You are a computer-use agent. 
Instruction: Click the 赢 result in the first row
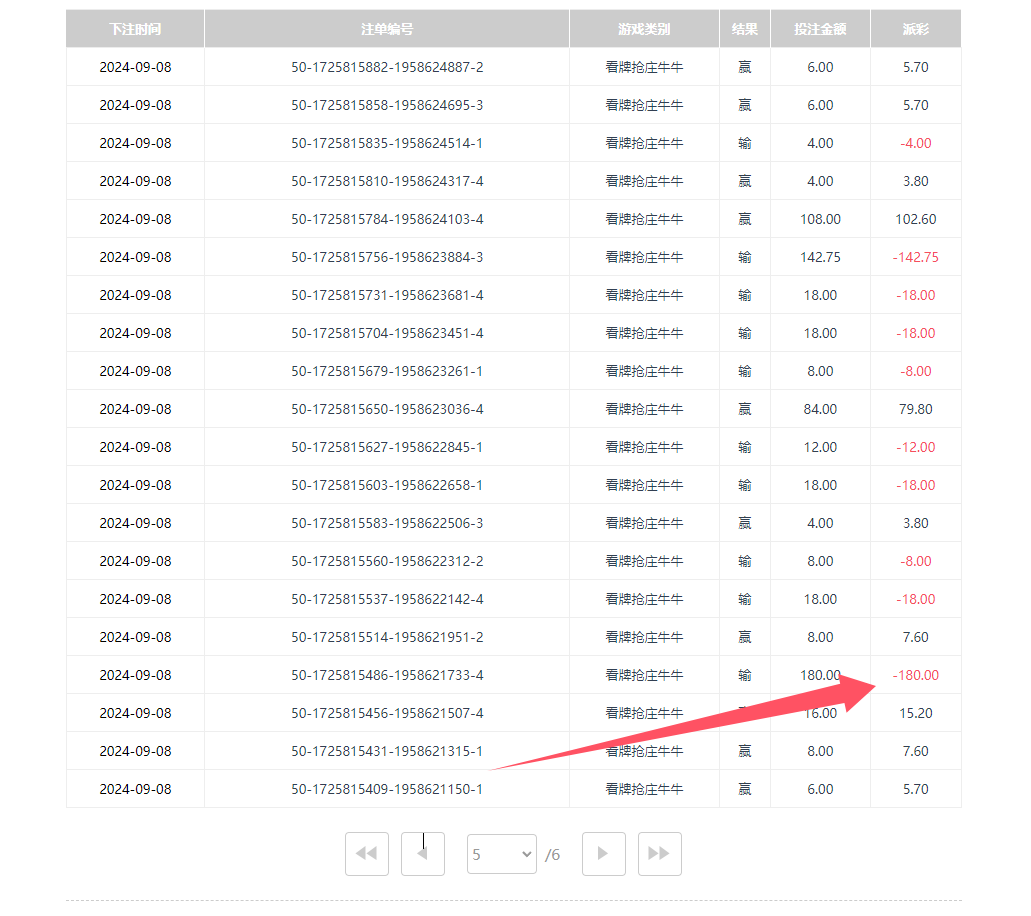coord(744,67)
